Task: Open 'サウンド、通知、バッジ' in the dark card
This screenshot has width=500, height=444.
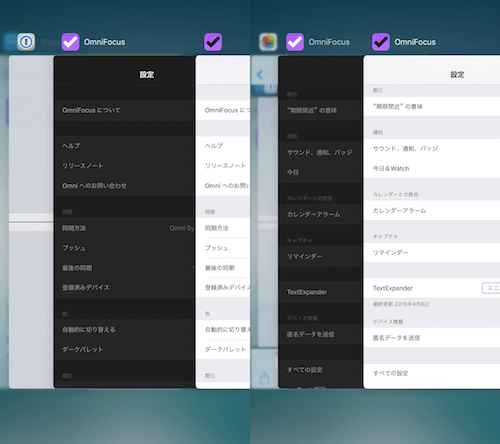Action: pos(321,152)
